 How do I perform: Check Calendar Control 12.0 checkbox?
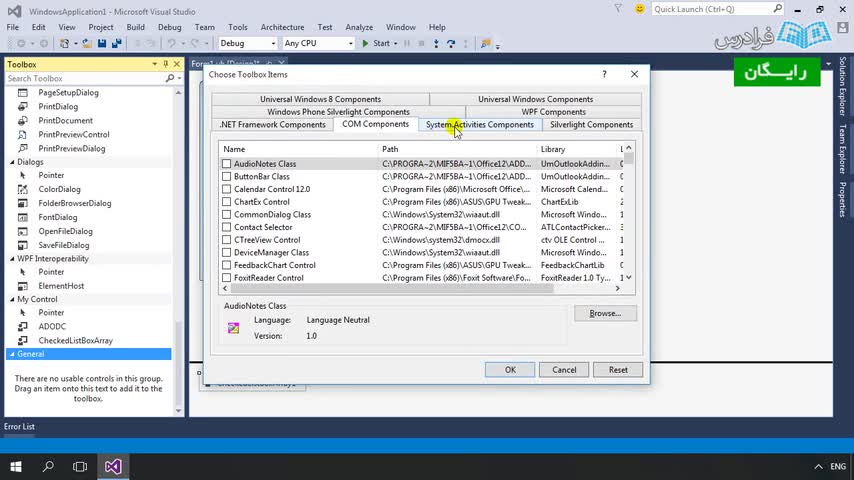point(227,189)
